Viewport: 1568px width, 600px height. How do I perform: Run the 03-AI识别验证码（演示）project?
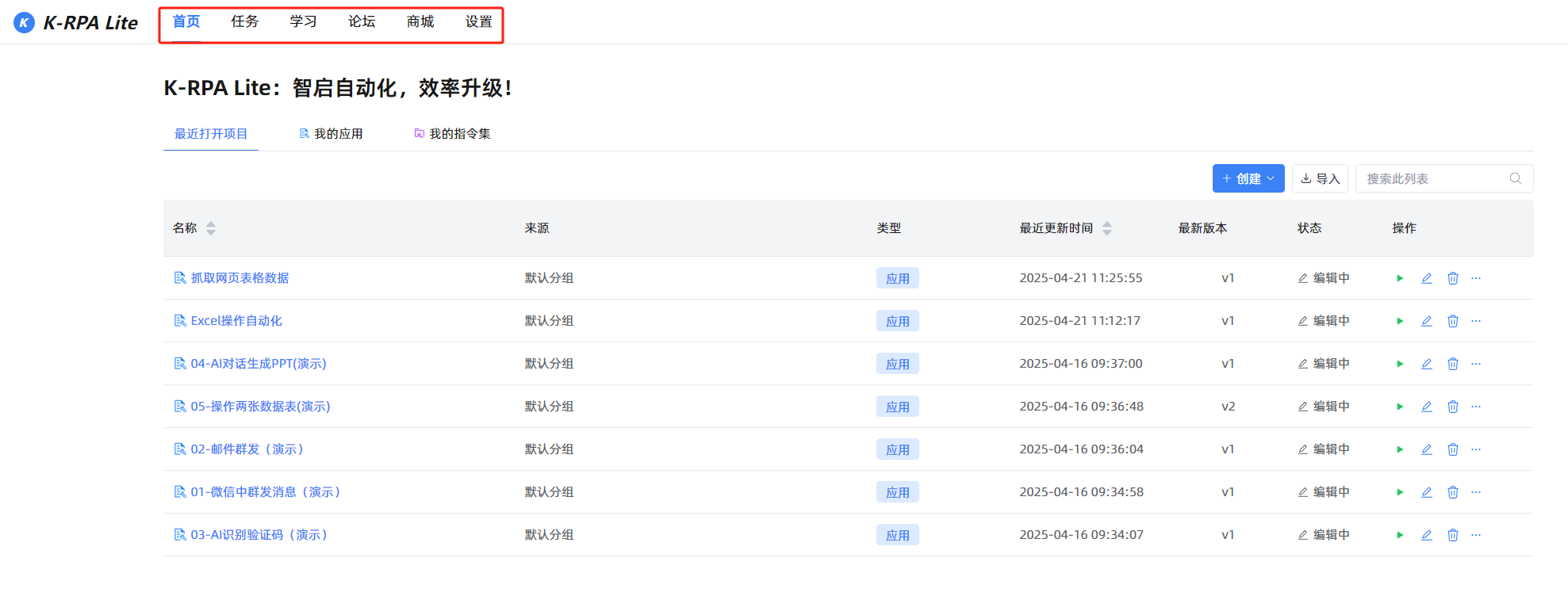[x=1400, y=535]
